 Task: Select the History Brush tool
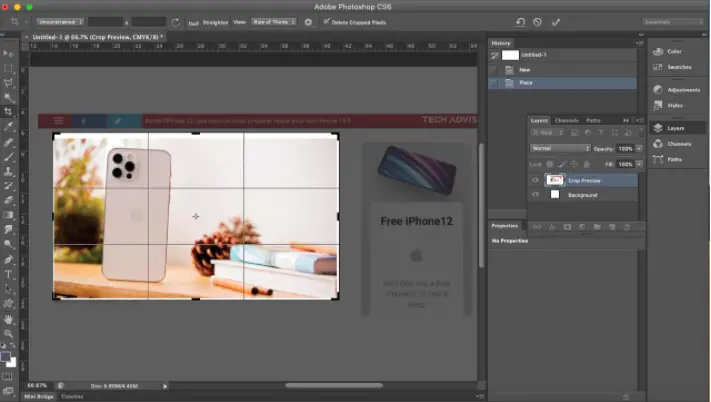tap(8, 186)
